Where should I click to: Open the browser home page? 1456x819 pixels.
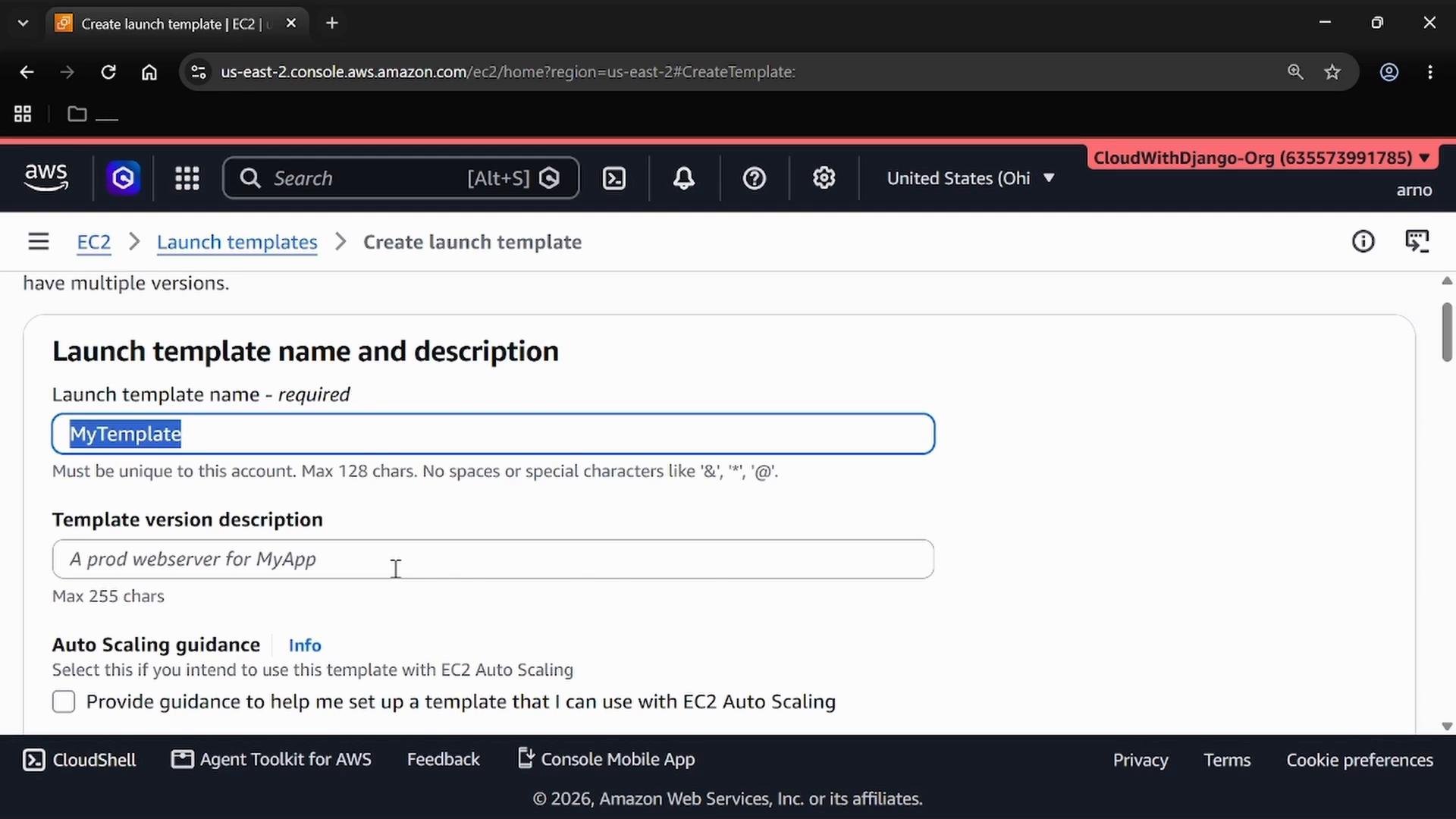point(149,72)
